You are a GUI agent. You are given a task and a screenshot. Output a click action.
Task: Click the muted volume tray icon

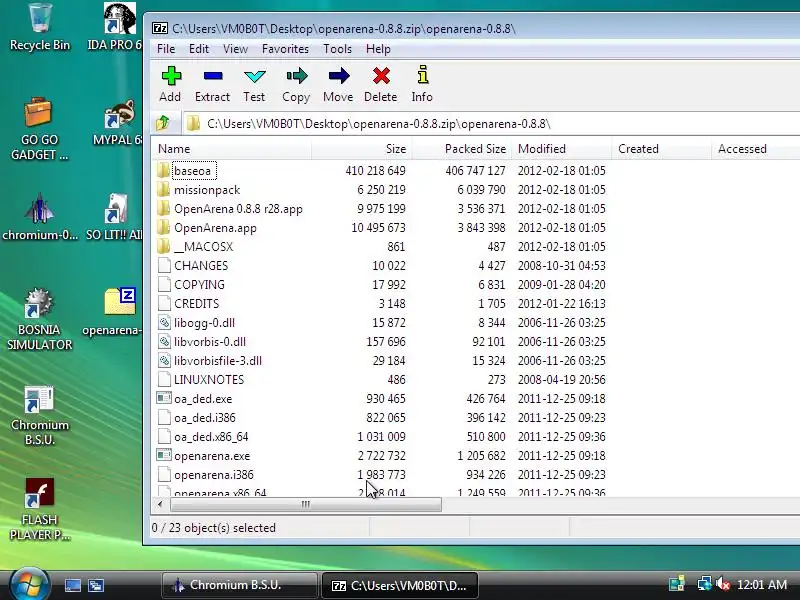[722, 584]
